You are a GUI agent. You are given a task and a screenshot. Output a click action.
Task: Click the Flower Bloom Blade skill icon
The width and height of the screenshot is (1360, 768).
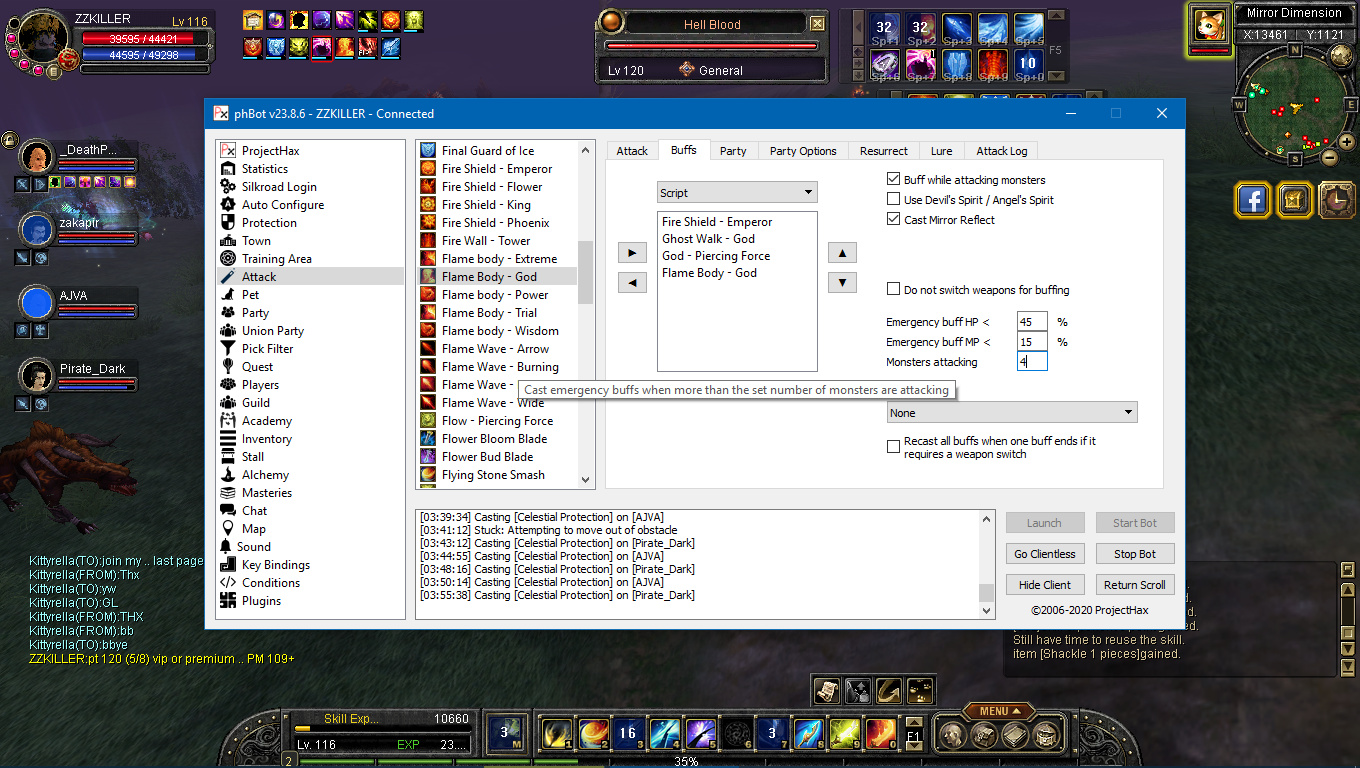click(427, 439)
